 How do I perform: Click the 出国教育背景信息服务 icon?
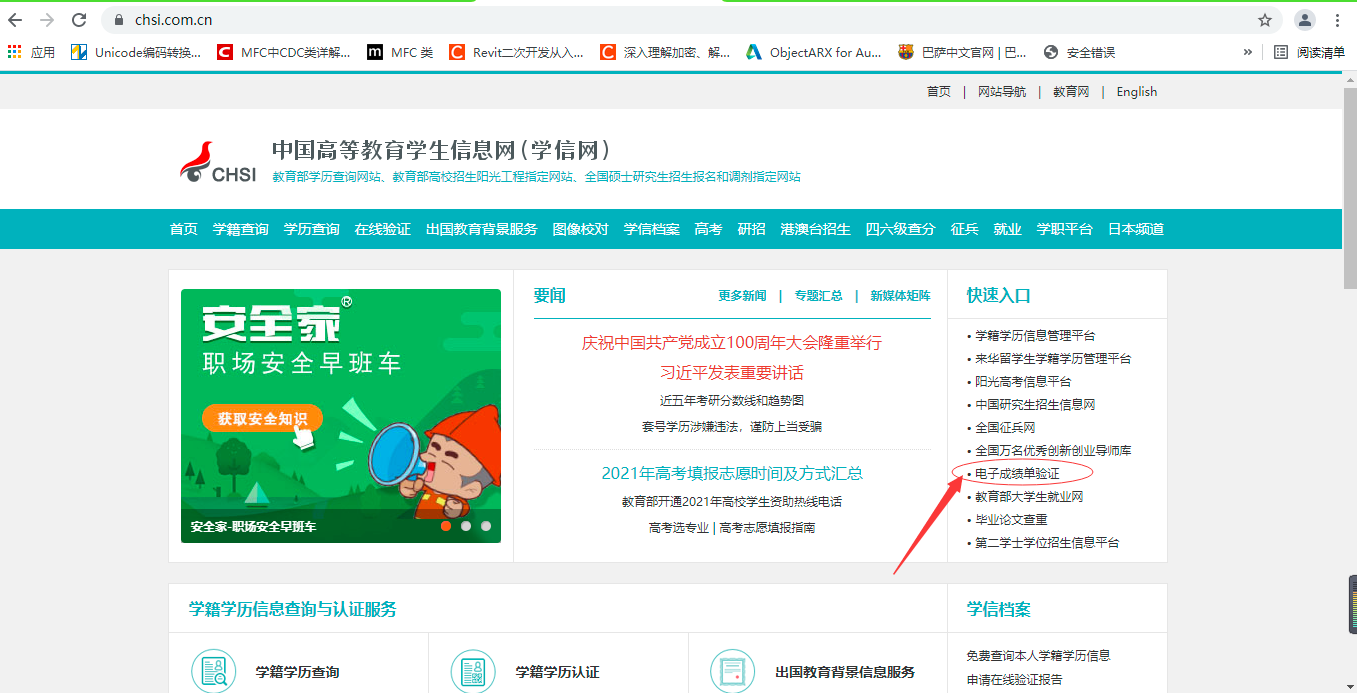(733, 671)
